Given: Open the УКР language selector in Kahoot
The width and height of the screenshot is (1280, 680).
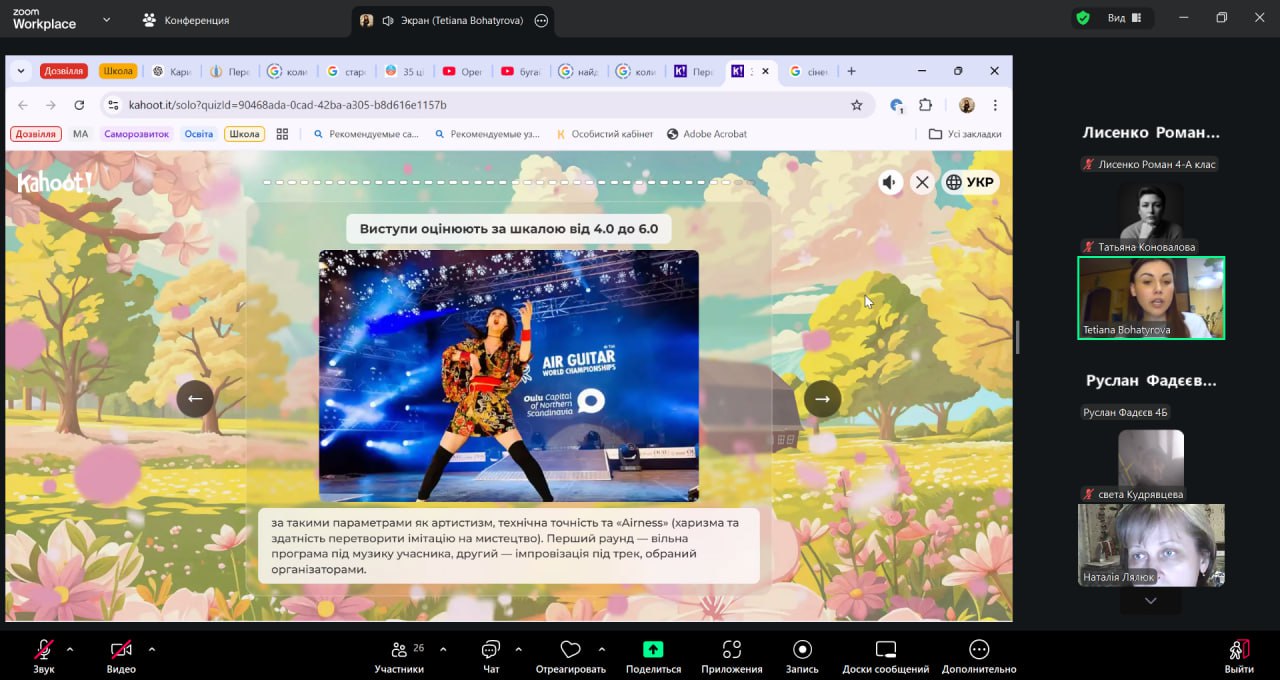Looking at the screenshot, I should tap(970, 182).
